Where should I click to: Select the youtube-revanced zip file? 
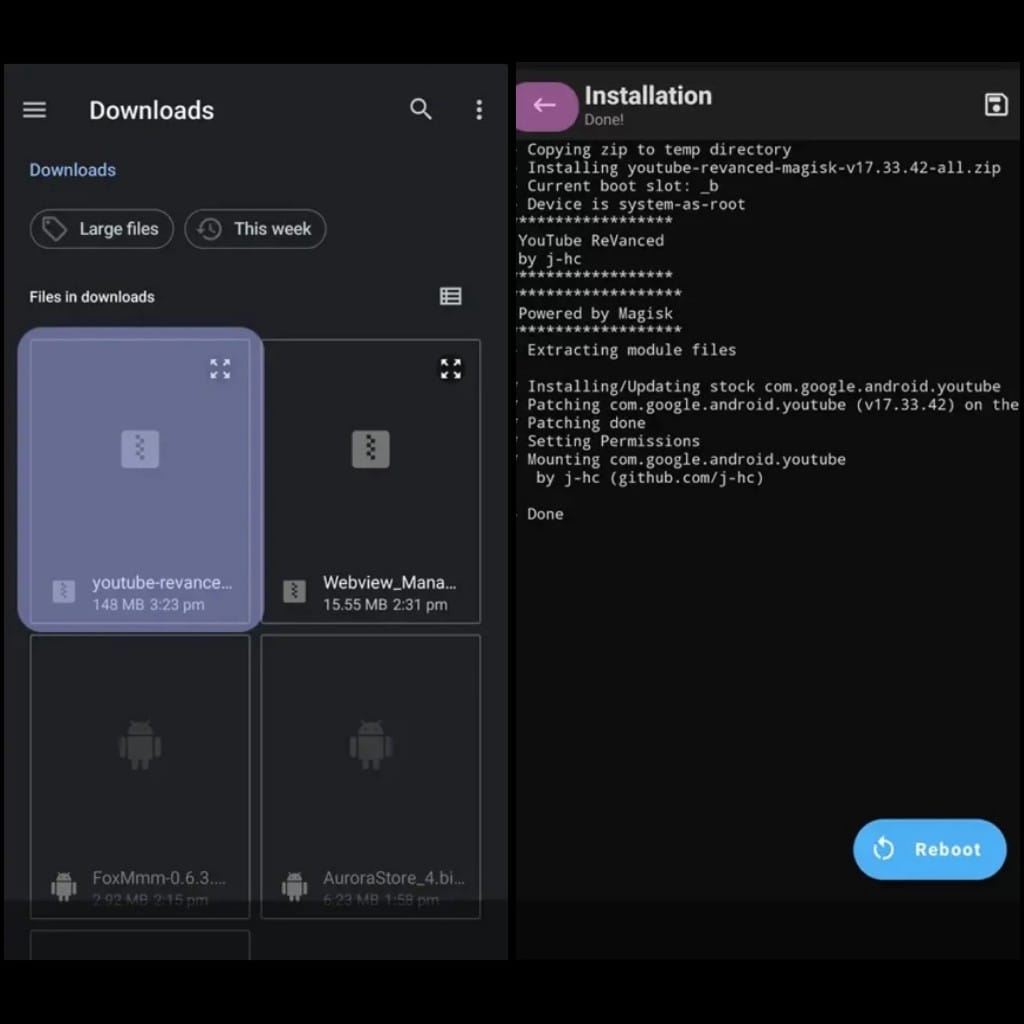[140, 480]
